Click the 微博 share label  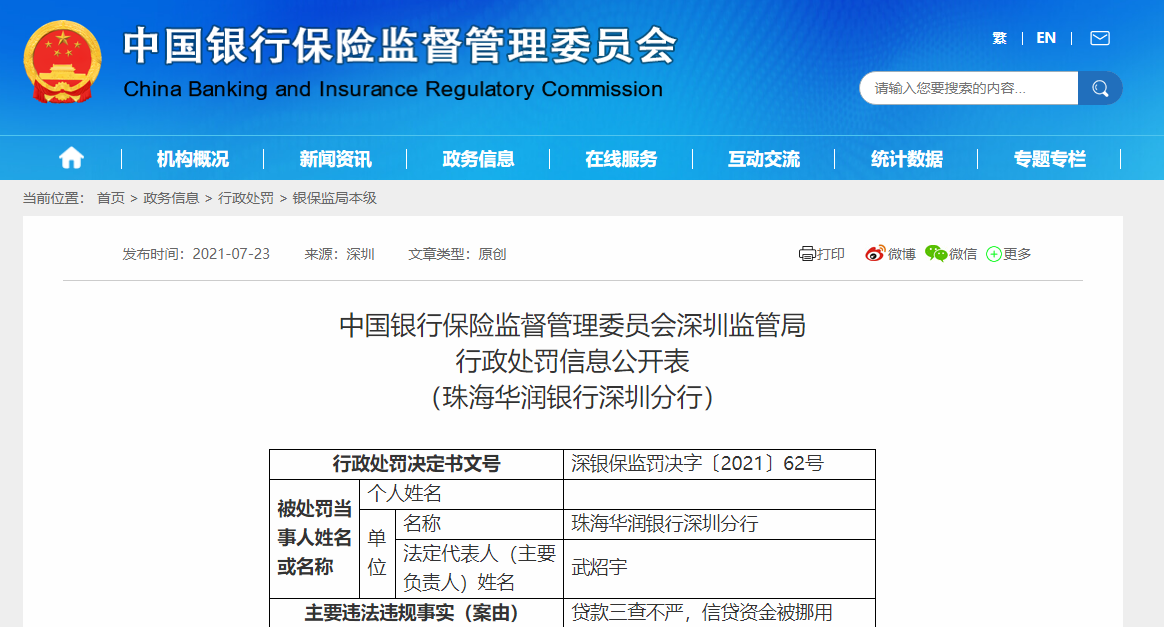tap(902, 254)
